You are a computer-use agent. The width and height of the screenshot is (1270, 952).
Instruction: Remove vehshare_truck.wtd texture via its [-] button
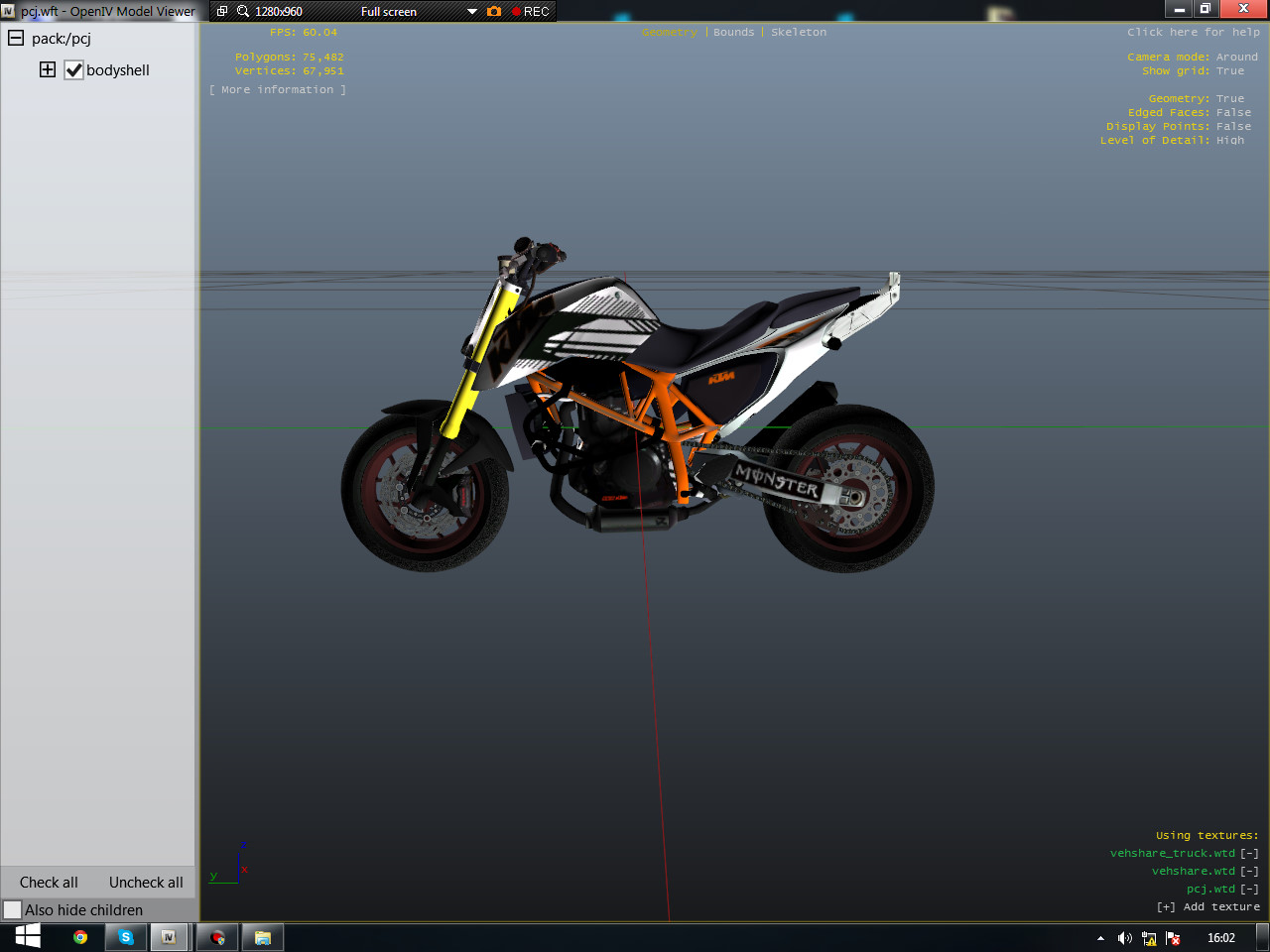coord(1249,853)
